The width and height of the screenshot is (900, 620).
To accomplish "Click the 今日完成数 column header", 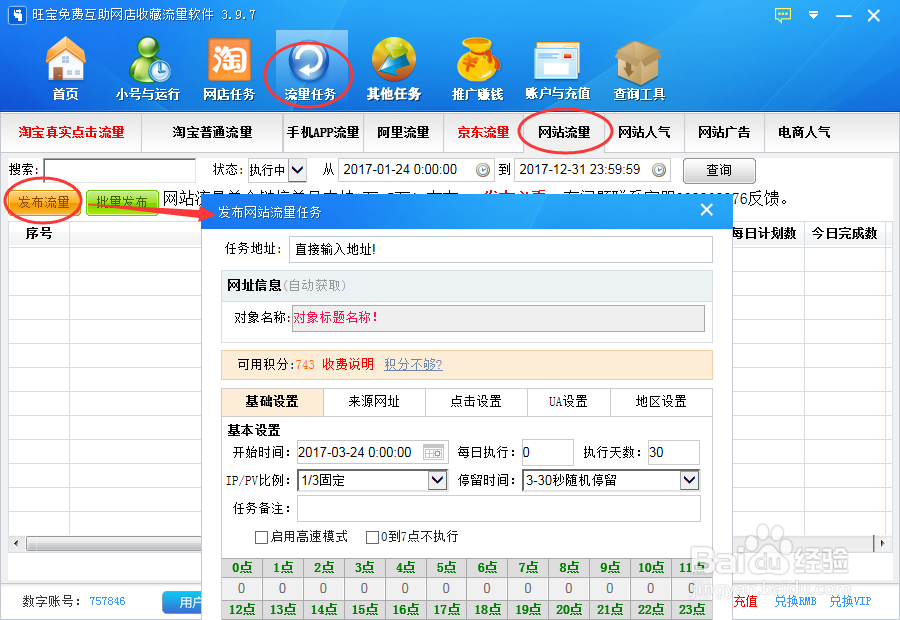I will point(844,234).
